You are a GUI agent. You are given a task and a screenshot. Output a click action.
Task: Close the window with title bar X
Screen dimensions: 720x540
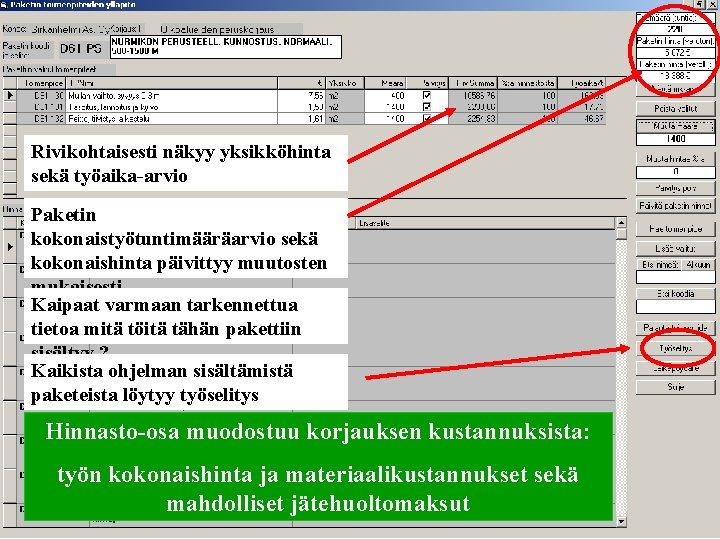point(713,4)
